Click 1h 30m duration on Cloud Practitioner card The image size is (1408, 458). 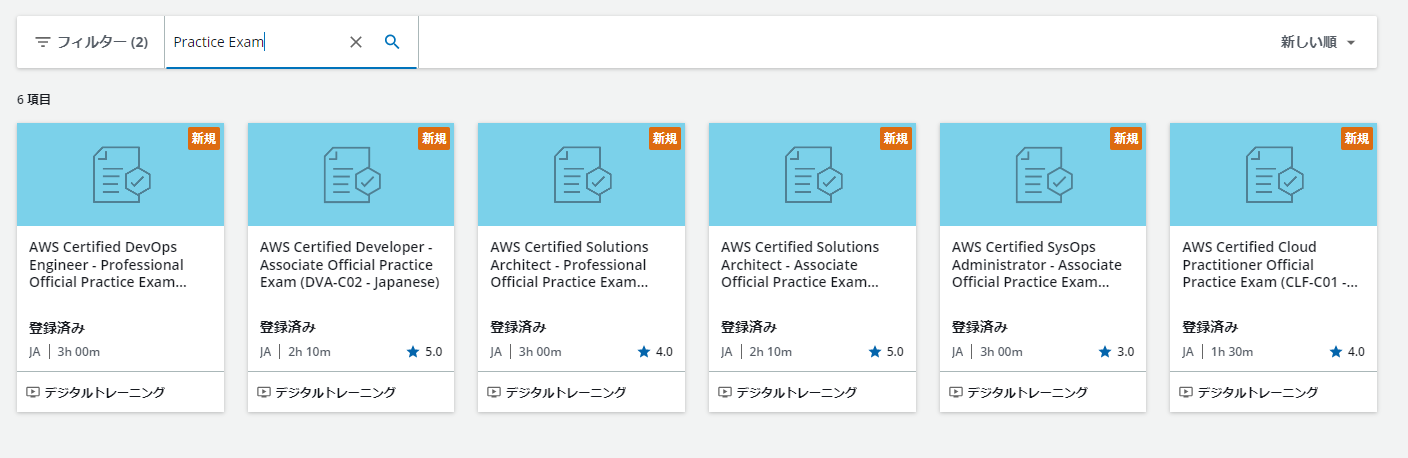pyautogui.click(x=1232, y=352)
